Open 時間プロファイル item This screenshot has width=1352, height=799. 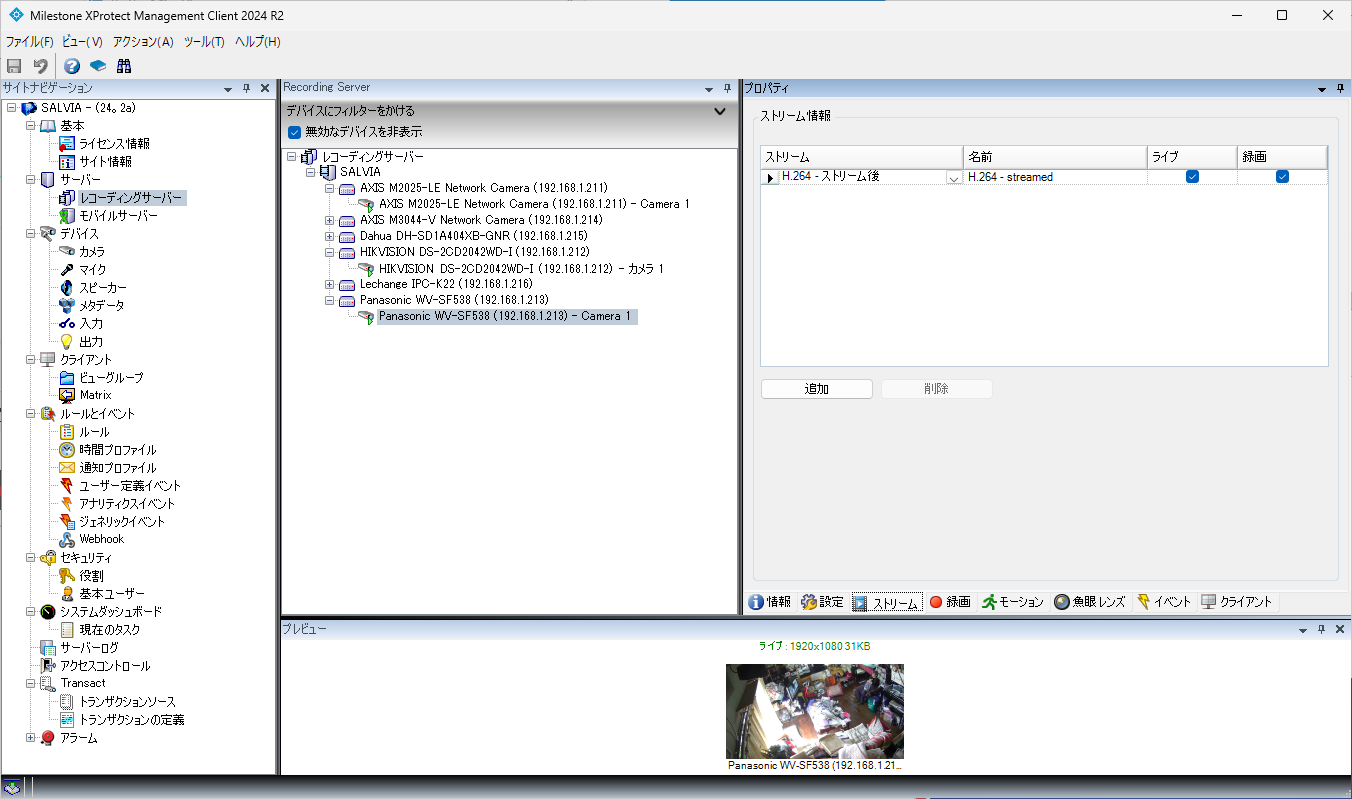[x=117, y=450]
